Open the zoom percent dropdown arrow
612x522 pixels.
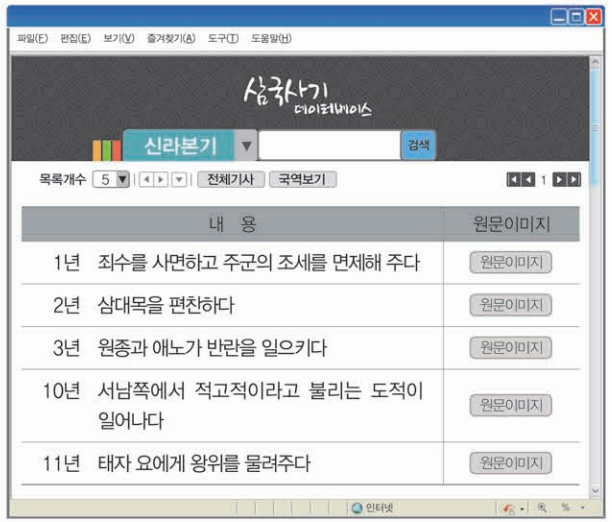point(583,508)
